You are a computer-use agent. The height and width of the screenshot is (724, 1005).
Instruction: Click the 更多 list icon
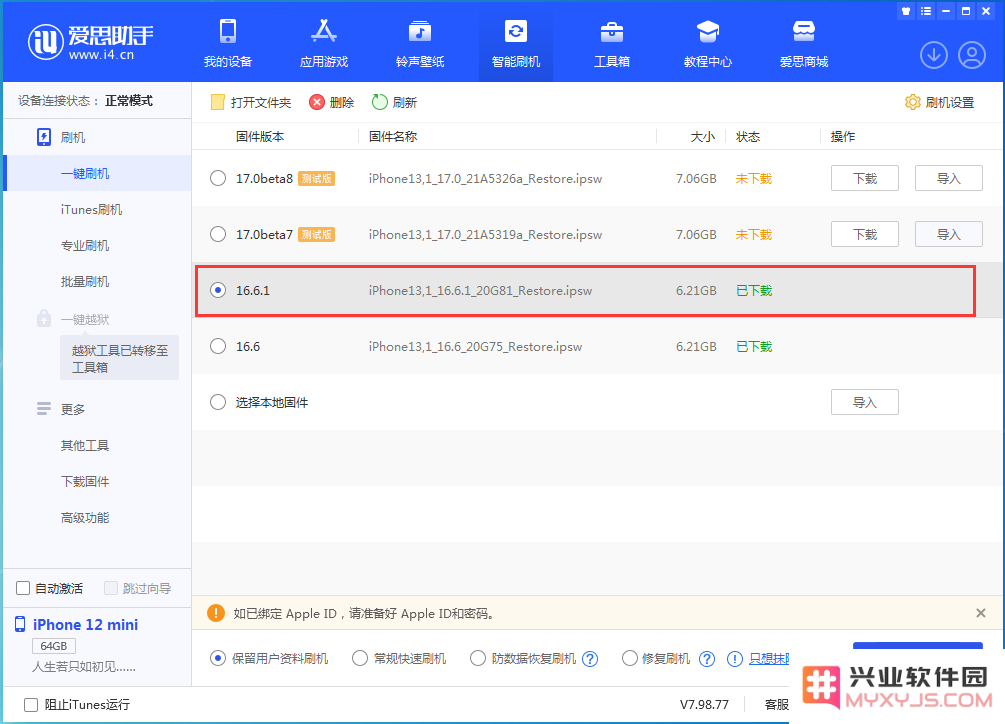pyautogui.click(x=44, y=409)
